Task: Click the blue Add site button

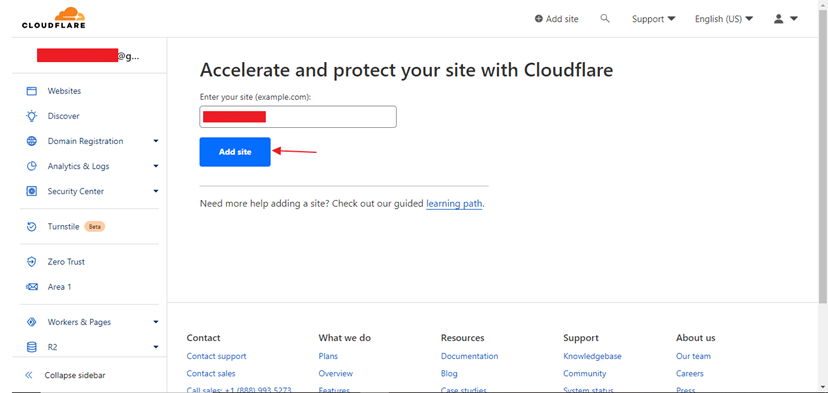Action: (235, 152)
